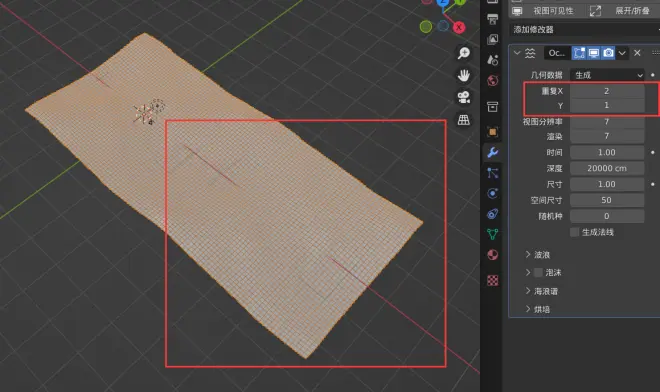Open the Ocean modifier extras dropdown arrow
660x392 pixels.
[622, 53]
